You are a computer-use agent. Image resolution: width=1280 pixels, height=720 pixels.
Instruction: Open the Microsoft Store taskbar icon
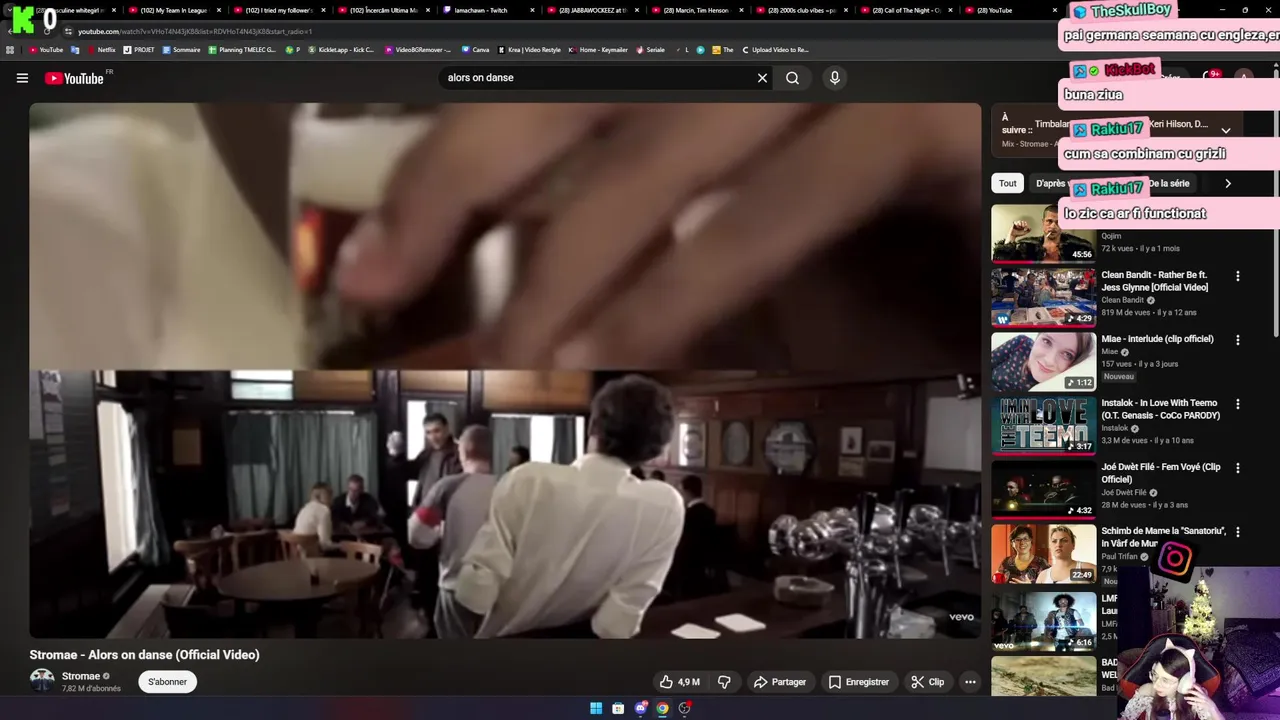click(x=618, y=708)
